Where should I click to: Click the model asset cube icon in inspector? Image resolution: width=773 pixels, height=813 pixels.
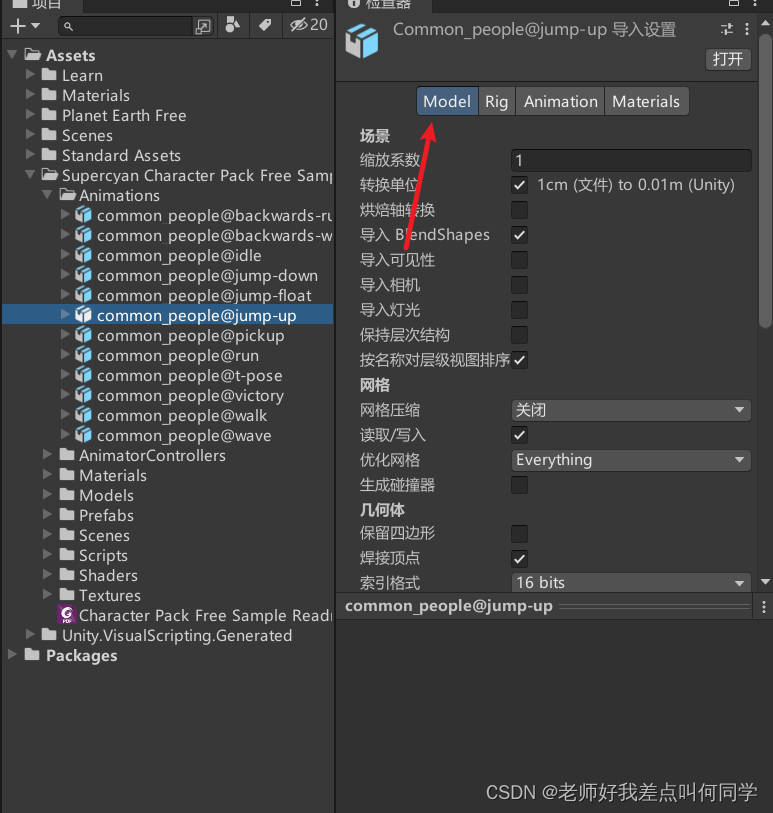coord(362,40)
